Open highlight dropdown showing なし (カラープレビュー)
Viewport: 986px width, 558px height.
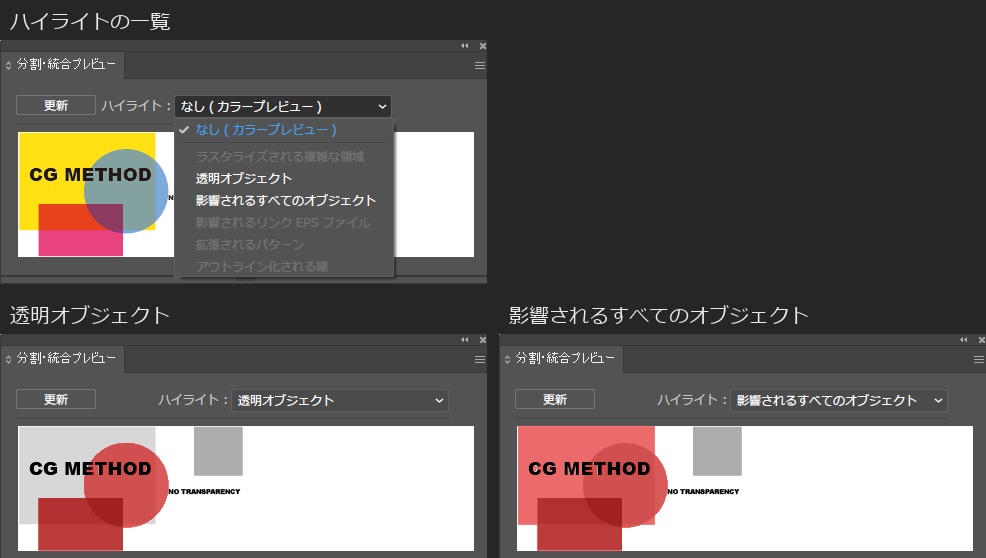(283, 106)
